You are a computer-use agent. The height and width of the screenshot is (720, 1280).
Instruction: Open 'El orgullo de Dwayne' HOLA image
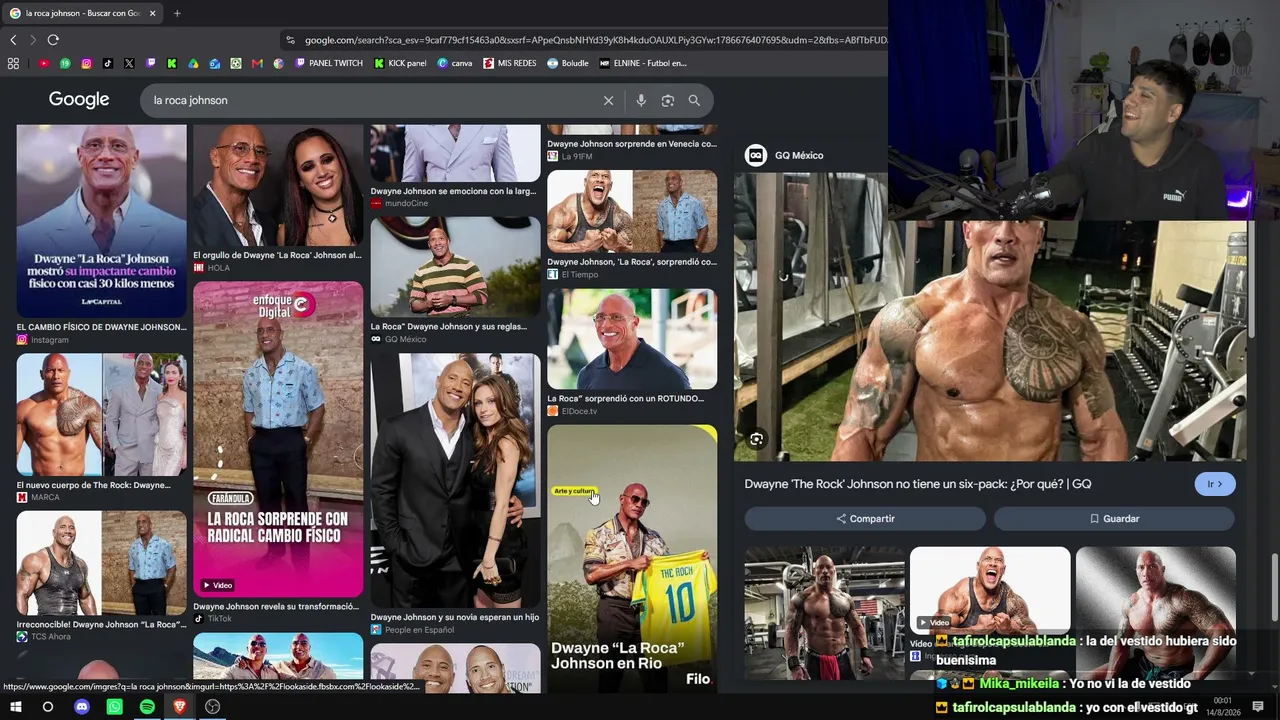pos(278,185)
